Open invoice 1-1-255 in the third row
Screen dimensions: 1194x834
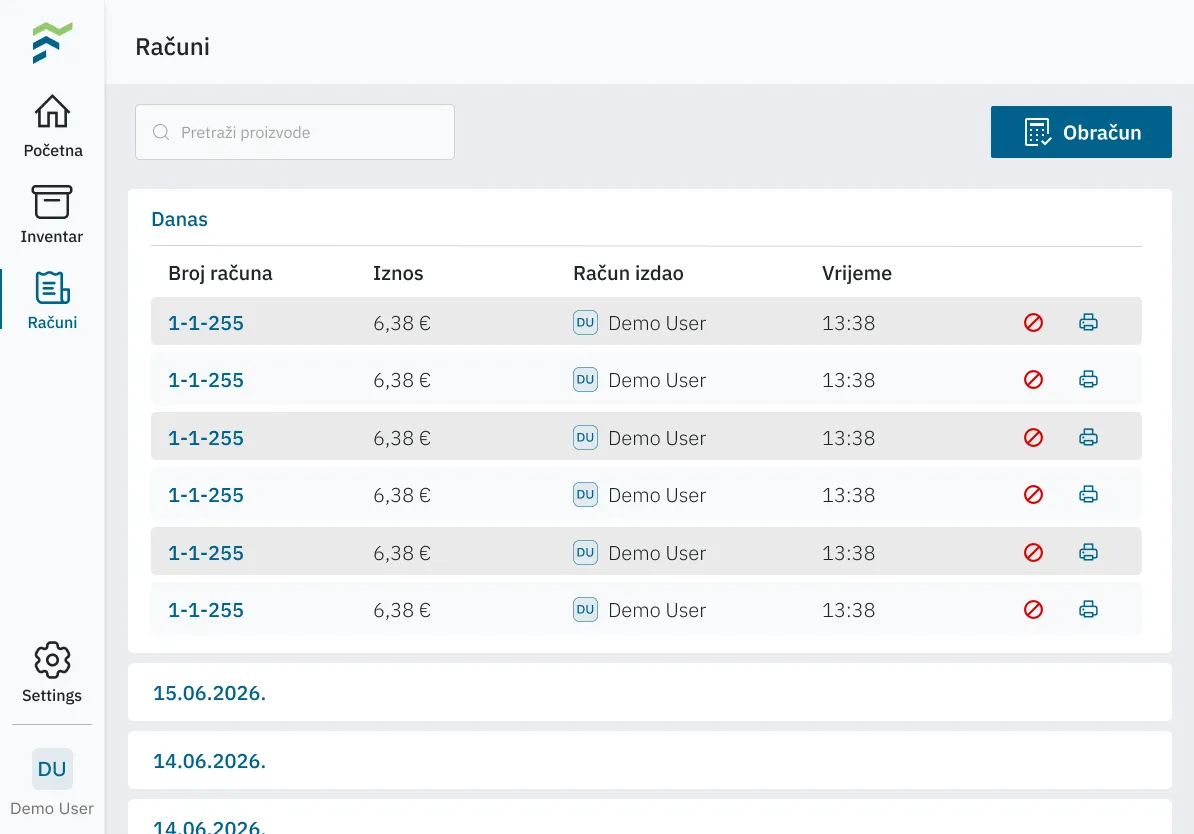coord(206,438)
